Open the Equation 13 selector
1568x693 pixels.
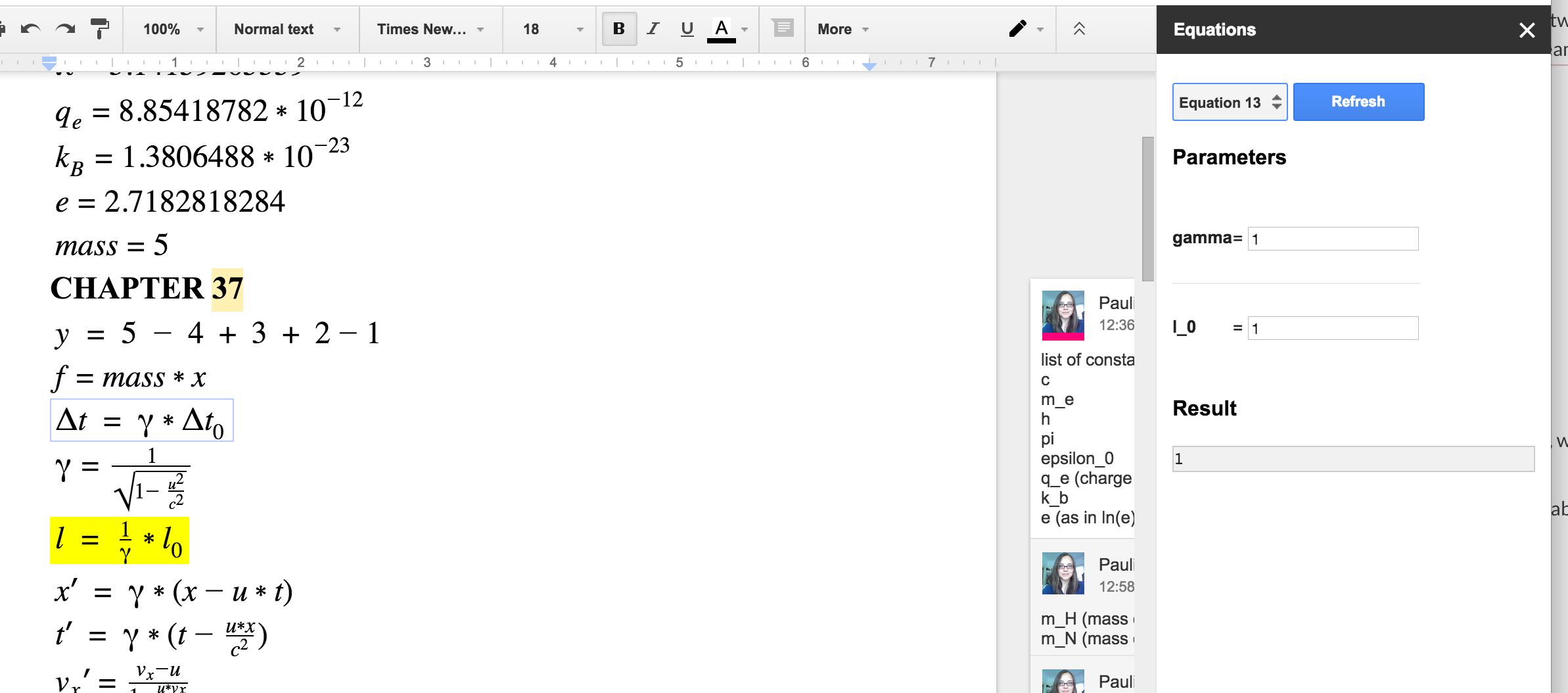coord(1230,102)
